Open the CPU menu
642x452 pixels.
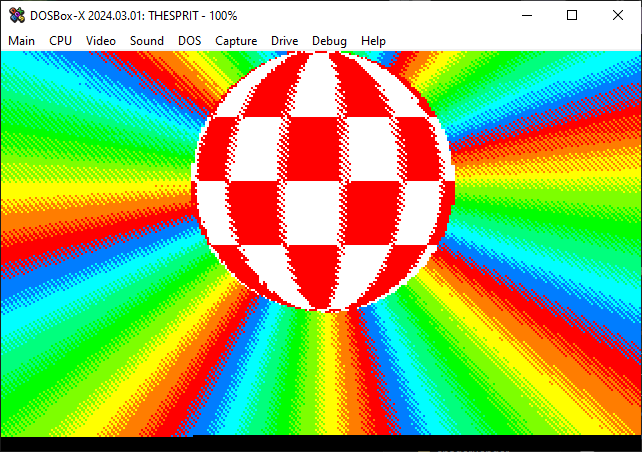click(x=61, y=40)
